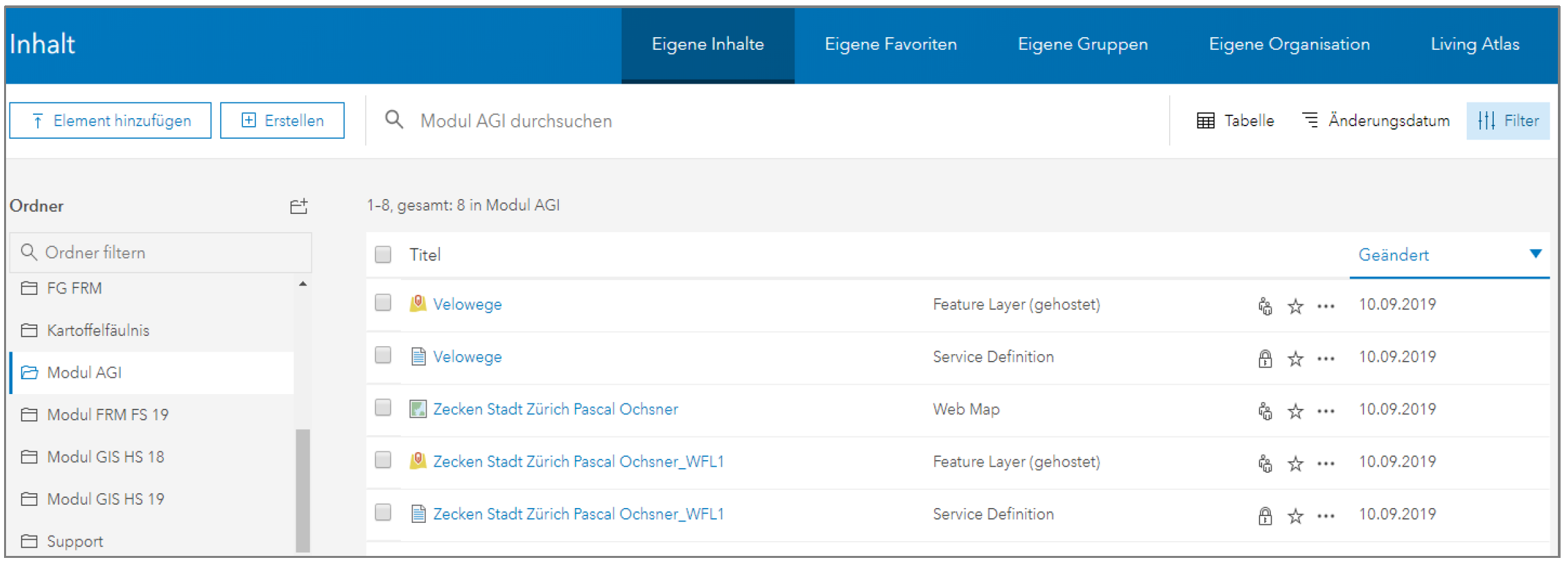Favorite the Zecken Stadt Zürich Web Map
The height and width of the screenshot is (564, 1568).
(x=1295, y=411)
